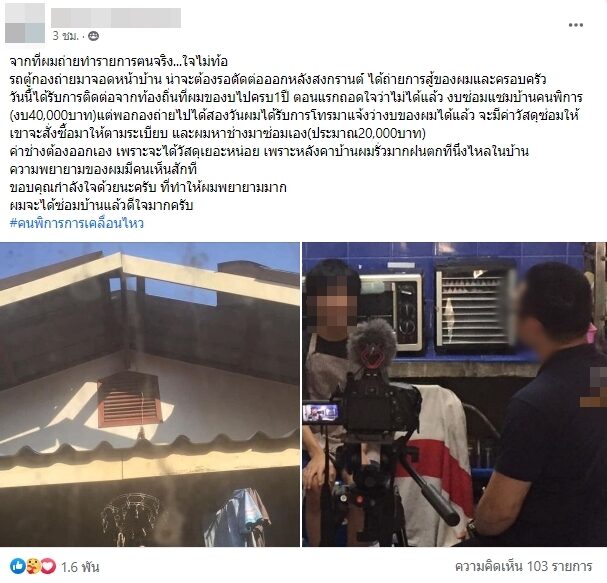The image size is (607, 583).
Task: Click the Care hug reaction icon
Action: tap(33, 567)
